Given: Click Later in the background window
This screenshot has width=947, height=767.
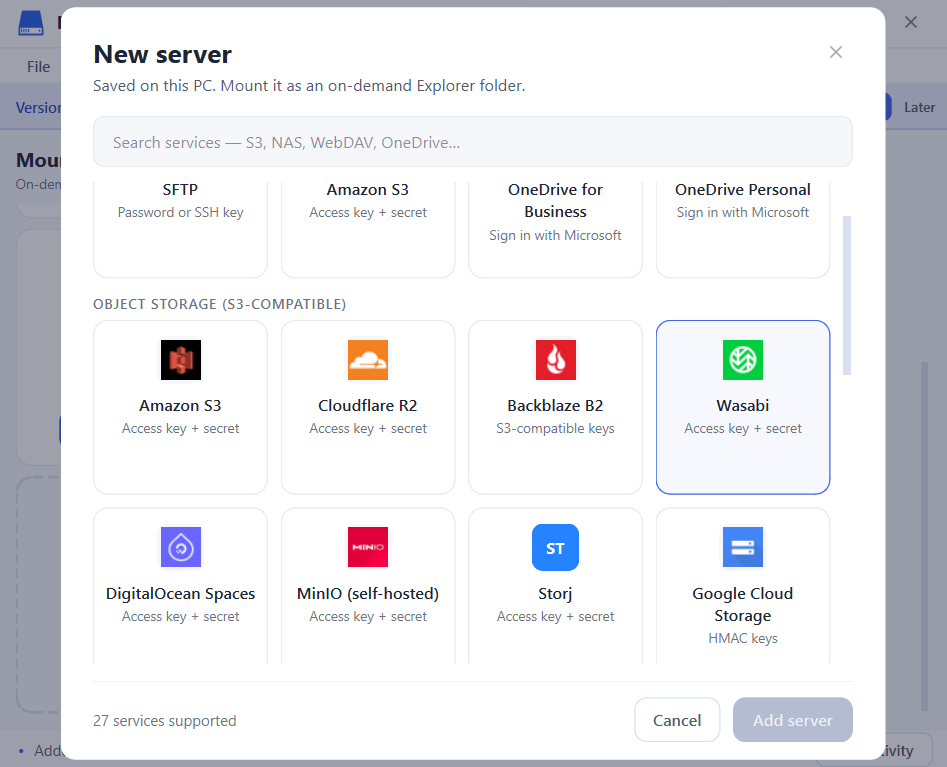Looking at the screenshot, I should point(919,108).
